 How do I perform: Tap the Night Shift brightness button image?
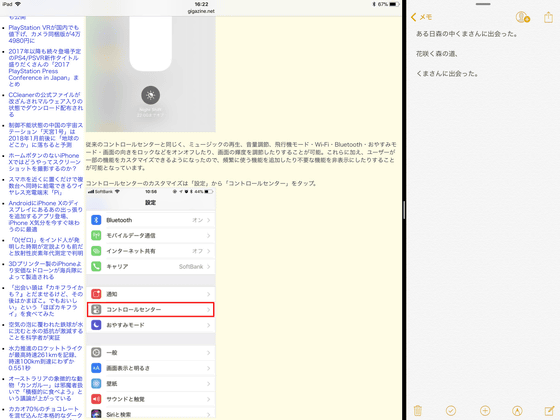pos(150,95)
